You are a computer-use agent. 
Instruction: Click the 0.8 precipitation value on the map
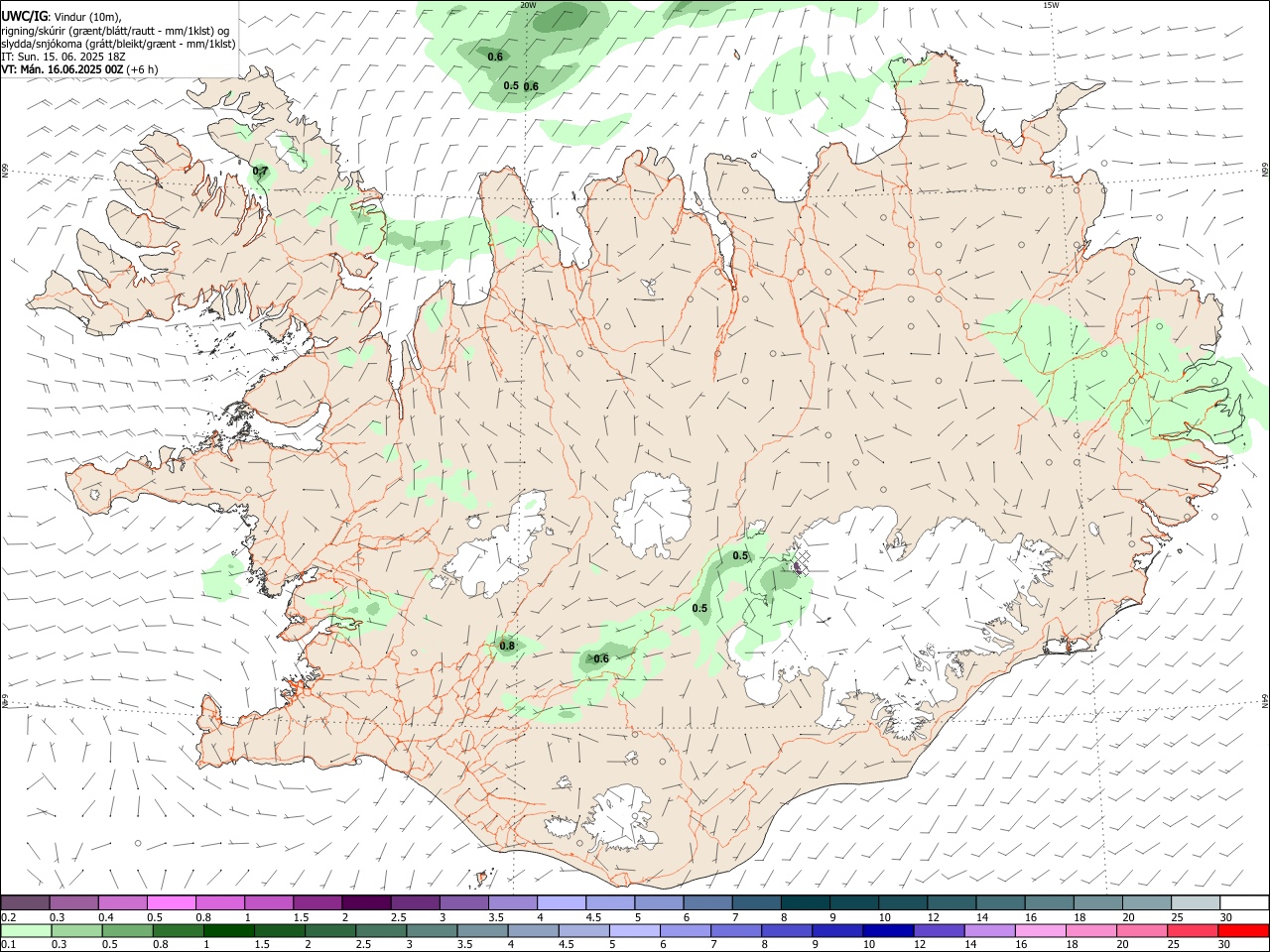pos(507,646)
